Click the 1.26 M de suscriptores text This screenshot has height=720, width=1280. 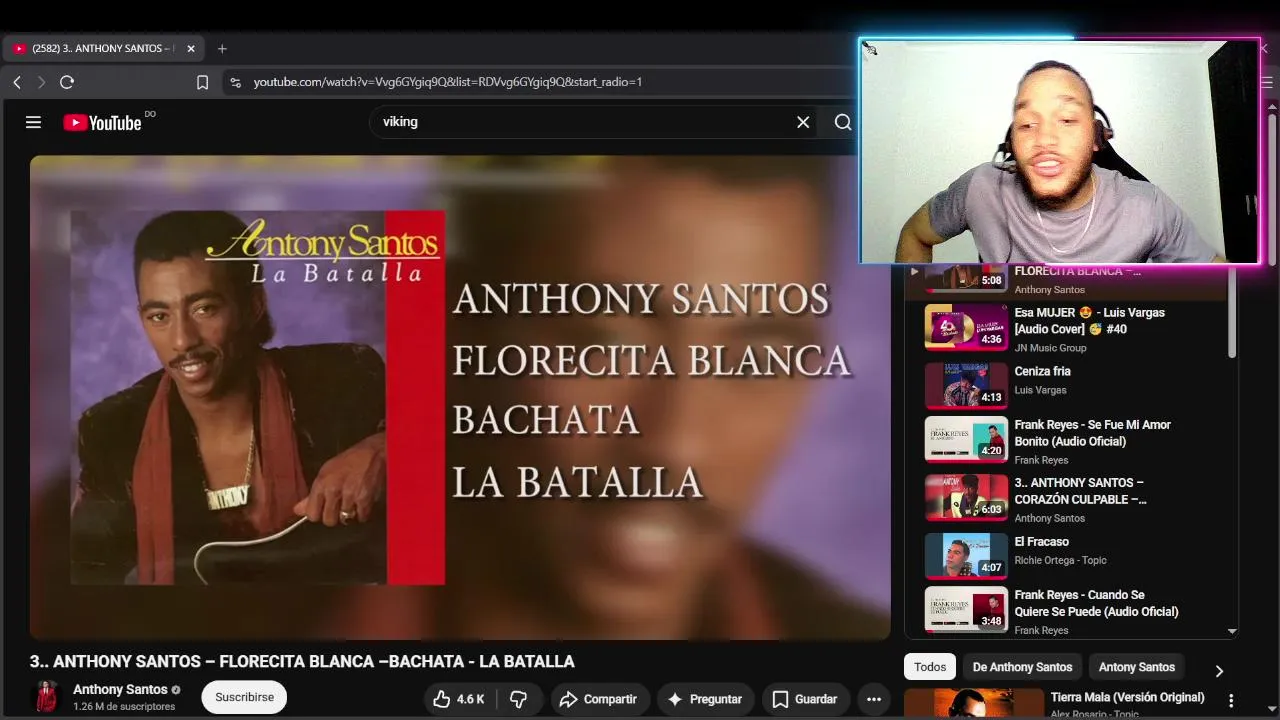click(124, 707)
